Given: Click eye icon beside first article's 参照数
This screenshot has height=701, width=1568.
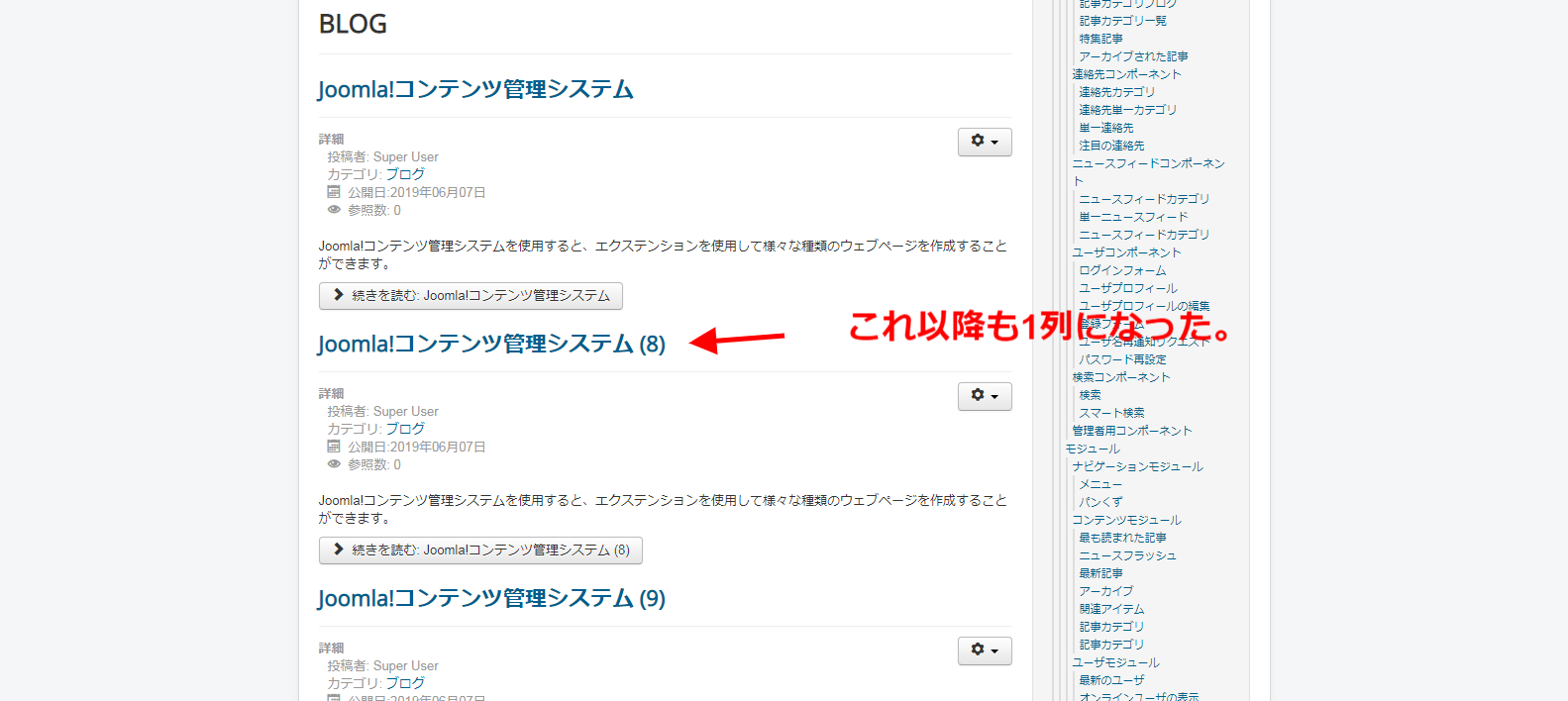Looking at the screenshot, I should pyautogui.click(x=334, y=210).
